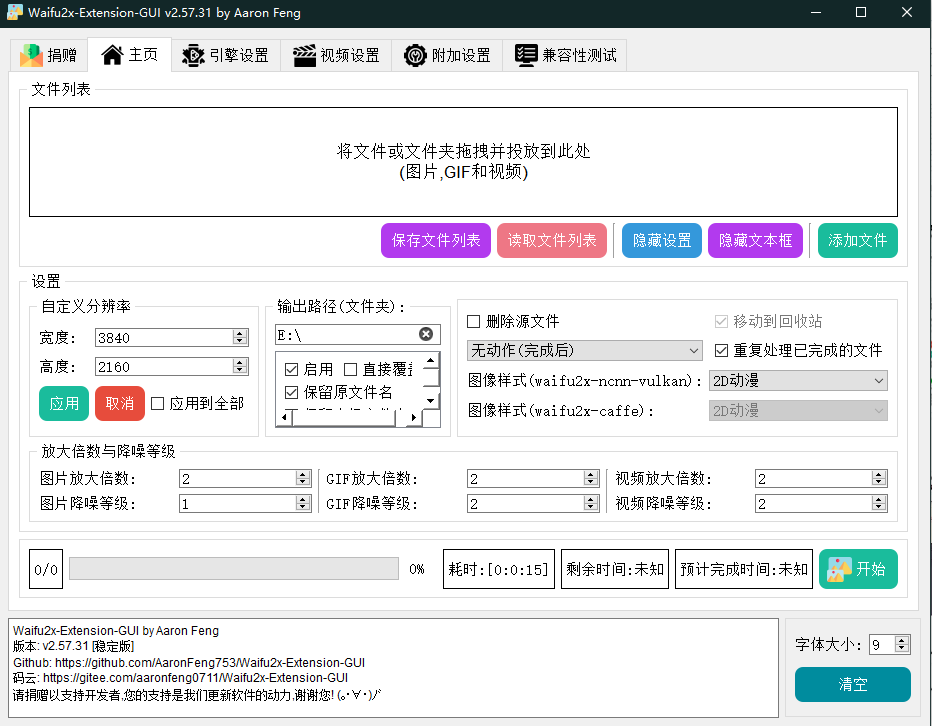Click the file list drop area
Image resolution: width=932 pixels, height=726 pixels.
[463, 162]
